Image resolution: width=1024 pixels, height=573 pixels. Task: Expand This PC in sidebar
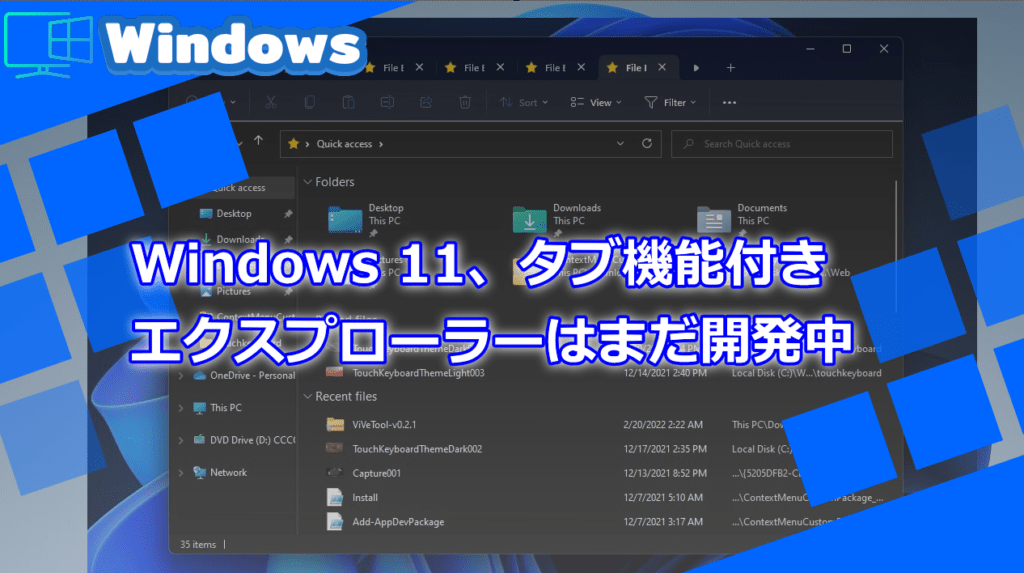tap(181, 408)
